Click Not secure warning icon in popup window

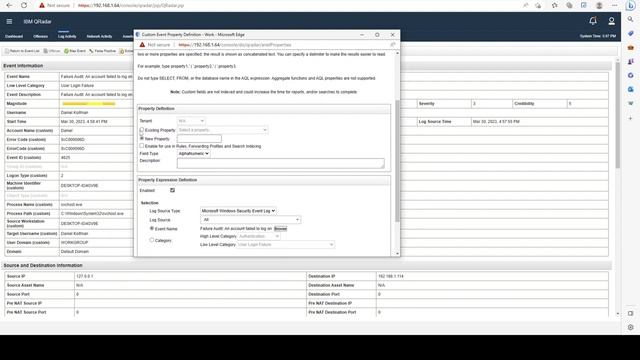coord(142,44)
